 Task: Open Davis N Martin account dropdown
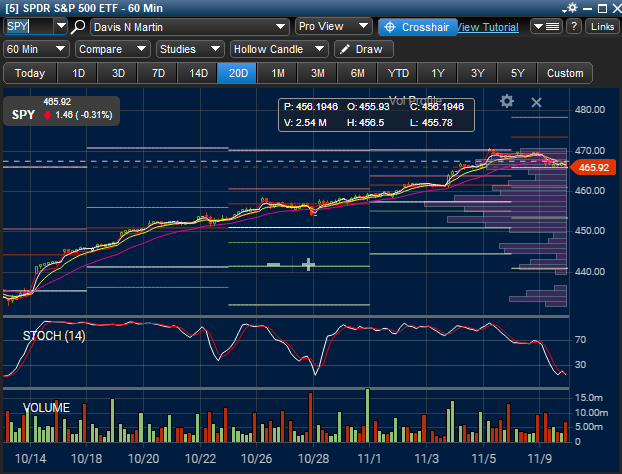pyautogui.click(x=189, y=27)
